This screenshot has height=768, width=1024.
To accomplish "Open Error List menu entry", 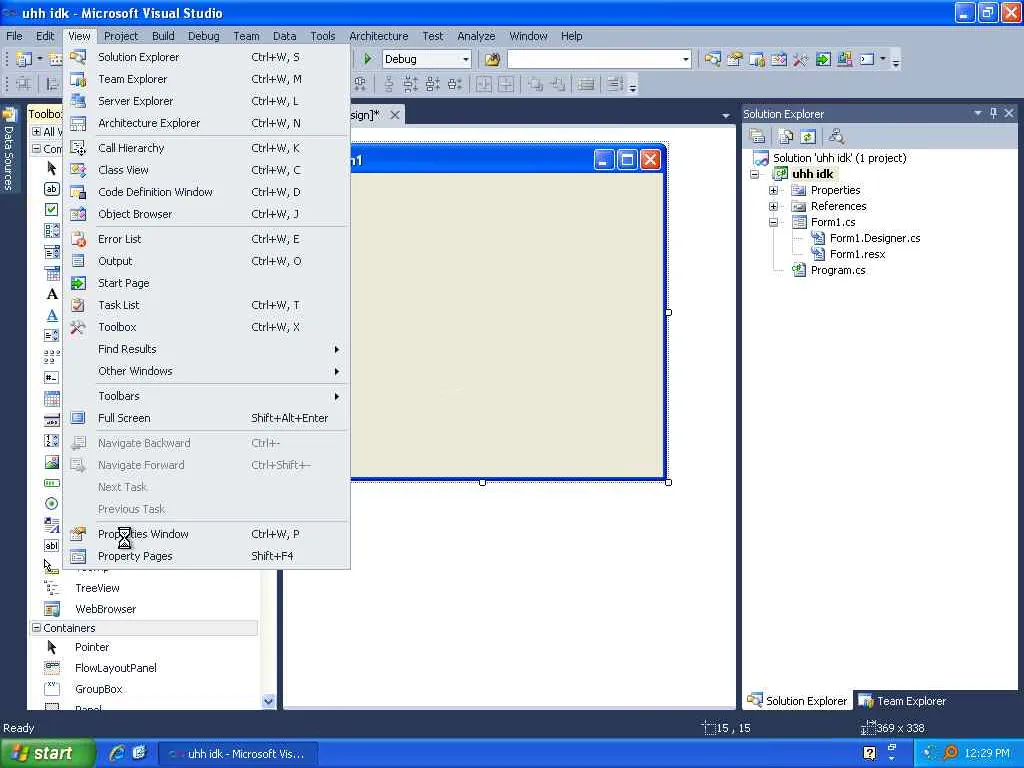I will (206, 239).
